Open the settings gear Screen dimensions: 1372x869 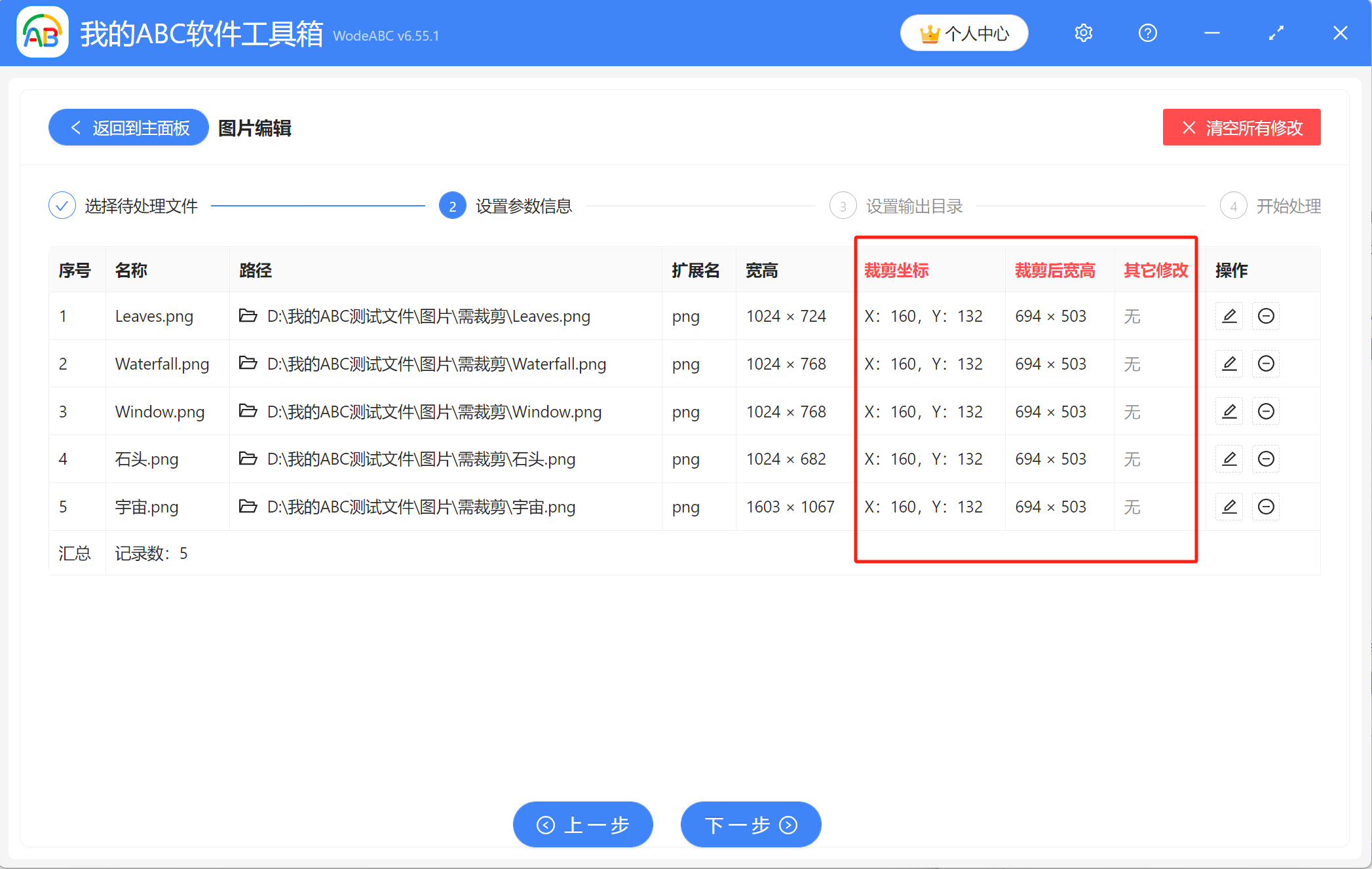coord(1083,33)
